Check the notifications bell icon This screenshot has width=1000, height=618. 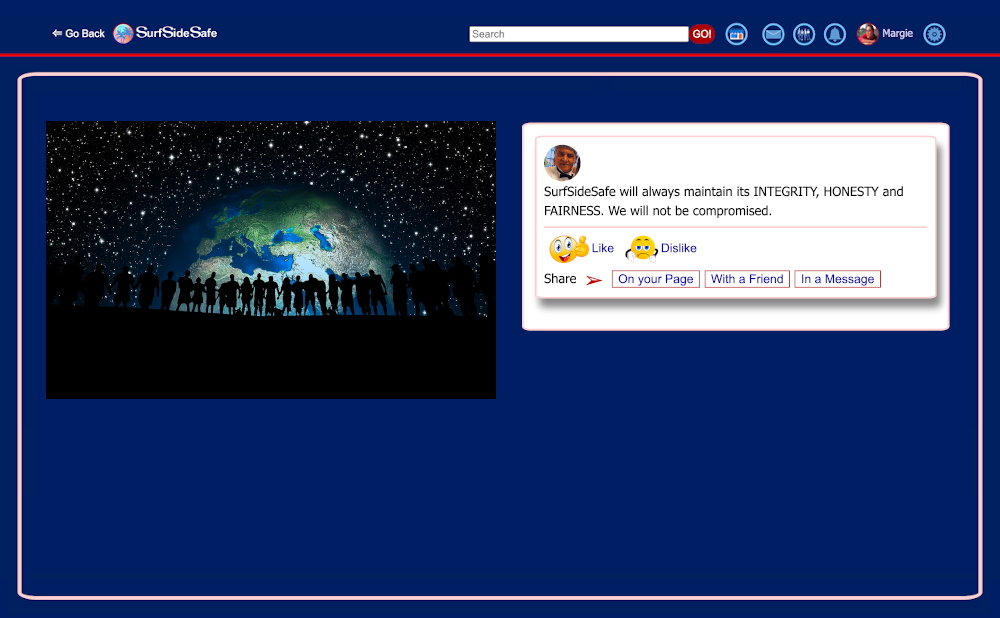coord(835,34)
